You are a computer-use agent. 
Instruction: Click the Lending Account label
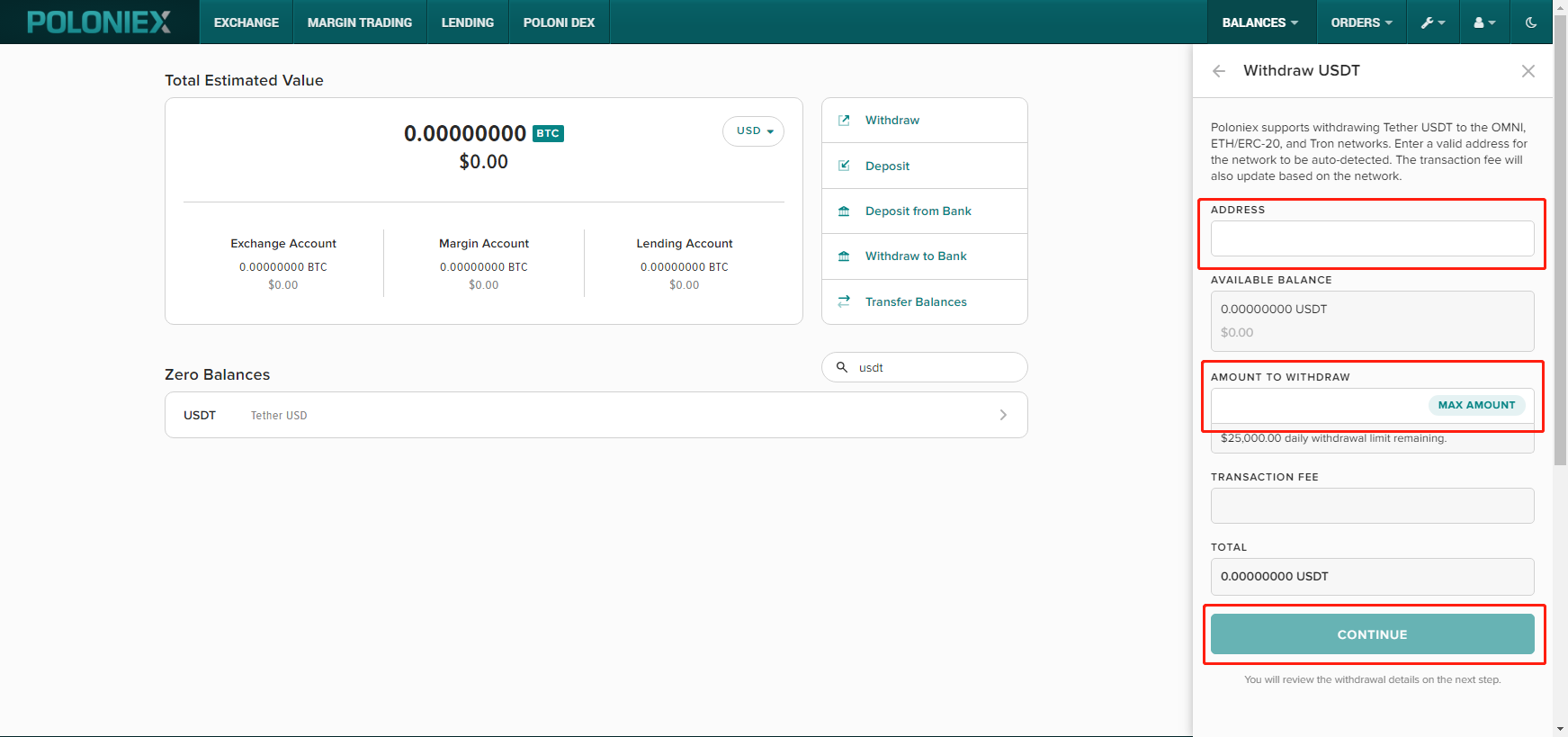[x=685, y=243]
